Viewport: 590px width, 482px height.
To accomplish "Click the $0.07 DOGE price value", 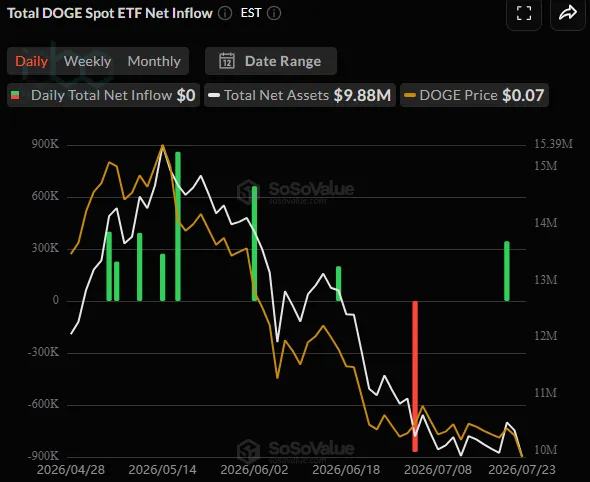I will coord(523,95).
